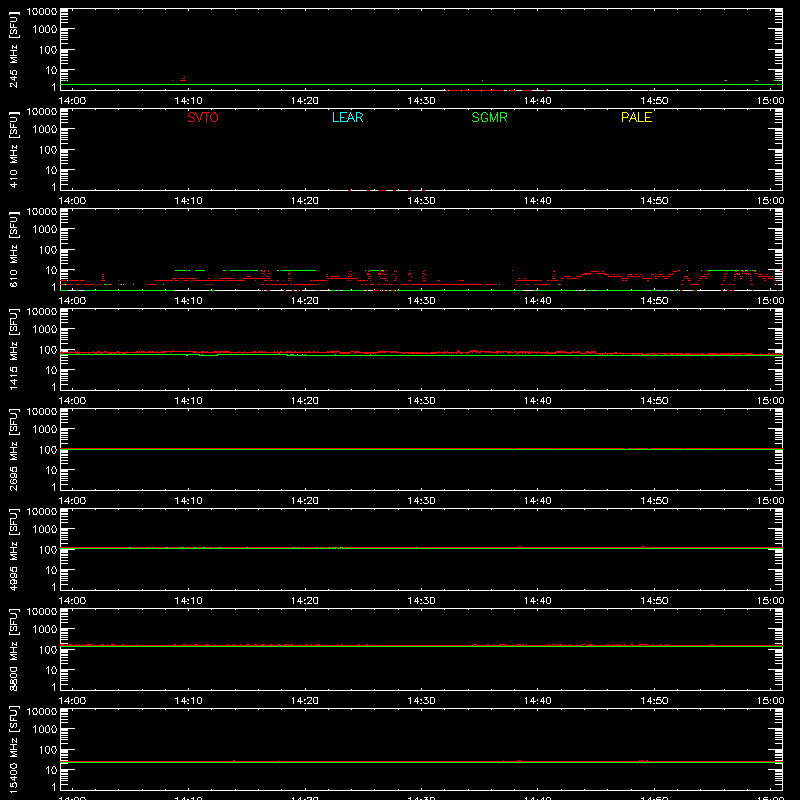Viewport: 800px width, 800px height.
Task: Click the 15:00 tick under the 245 MHz panel
Action: [770, 101]
